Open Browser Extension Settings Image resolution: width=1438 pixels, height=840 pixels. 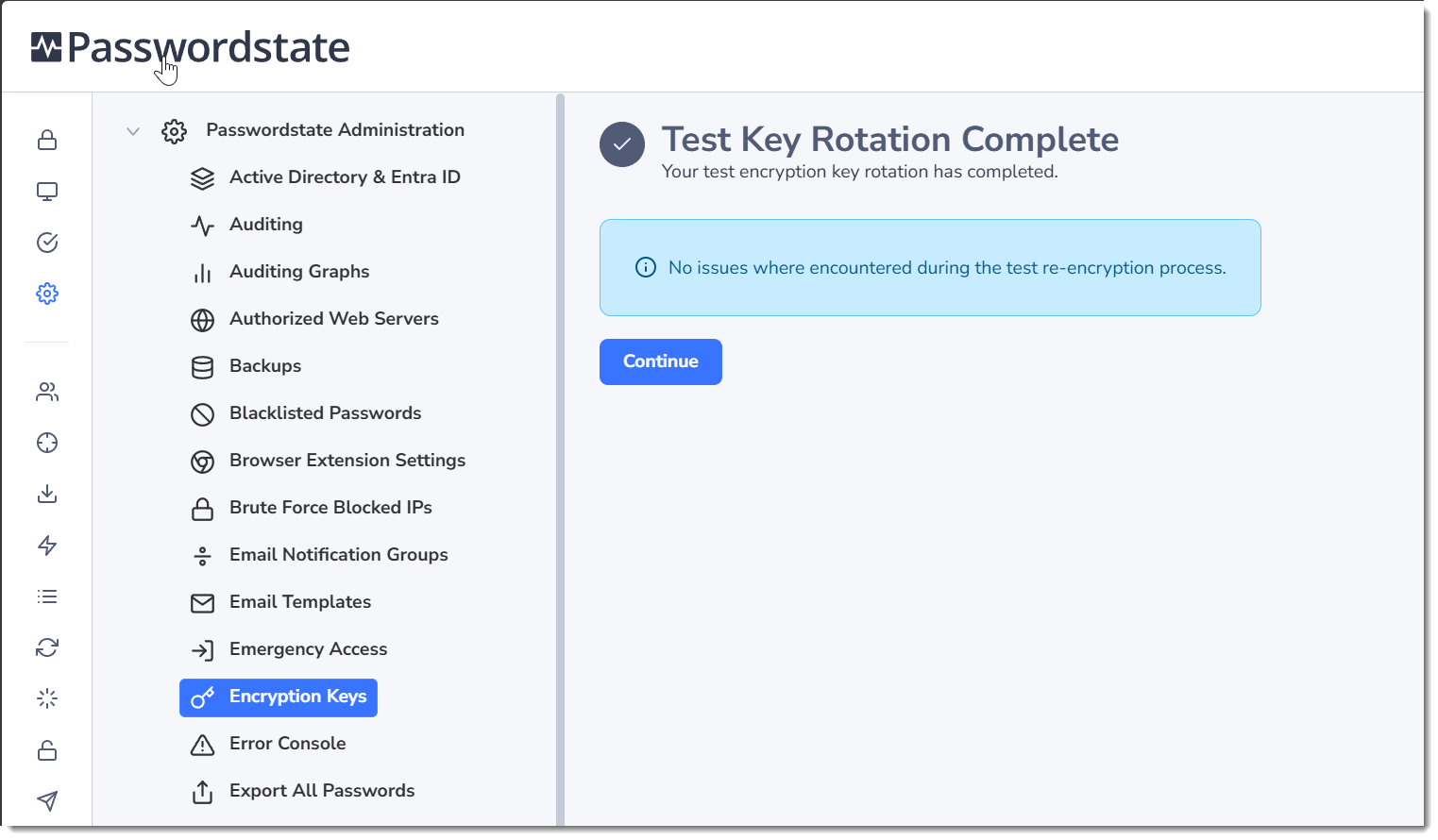(347, 461)
